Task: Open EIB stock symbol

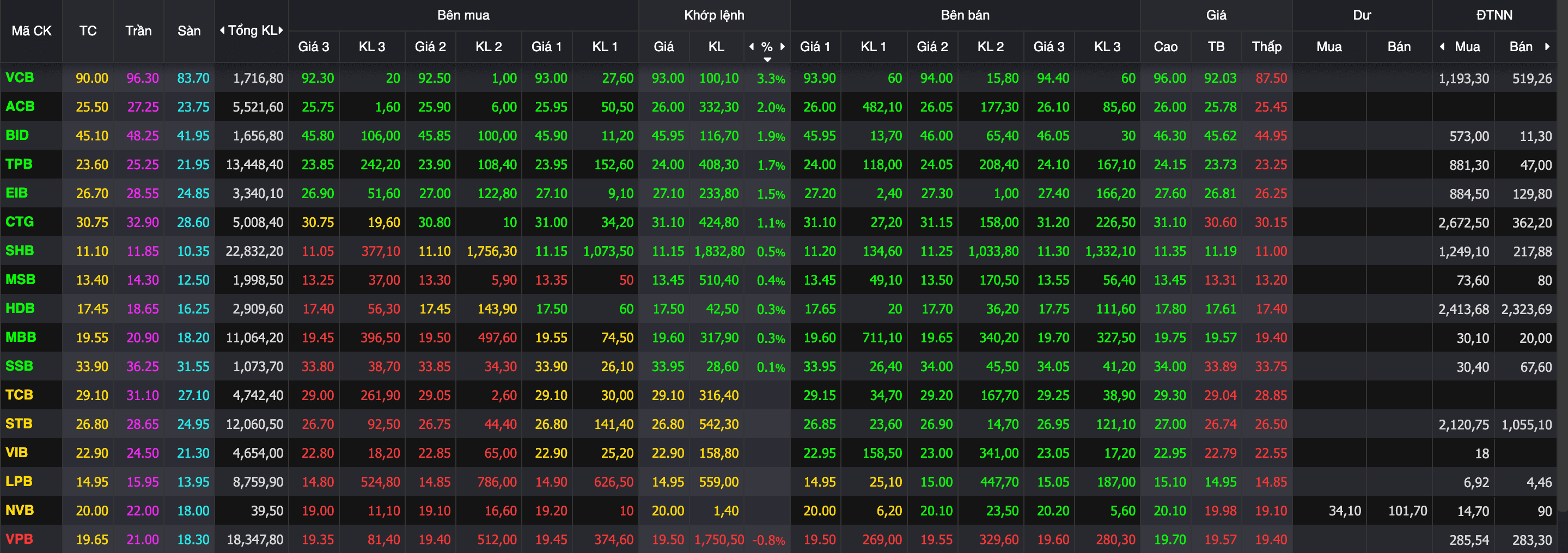Action: point(16,193)
